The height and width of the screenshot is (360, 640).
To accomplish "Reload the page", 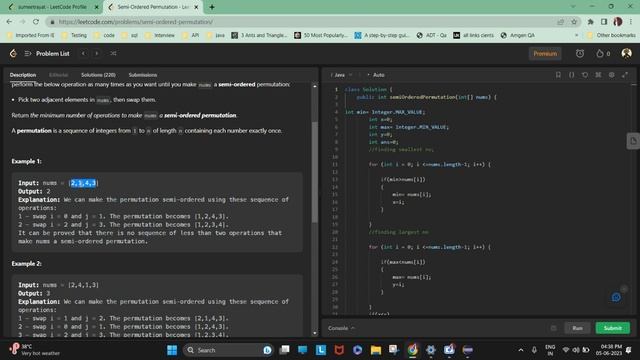I will [x=36, y=22].
